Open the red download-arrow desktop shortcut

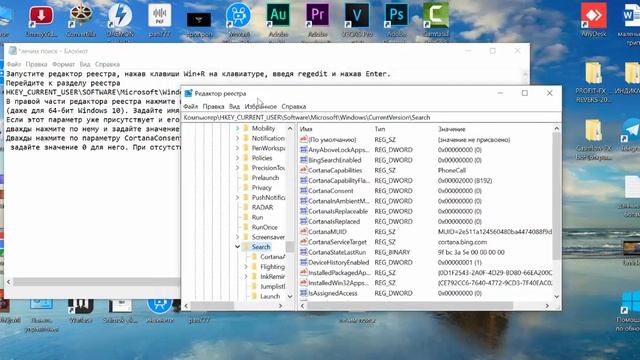coord(41,17)
